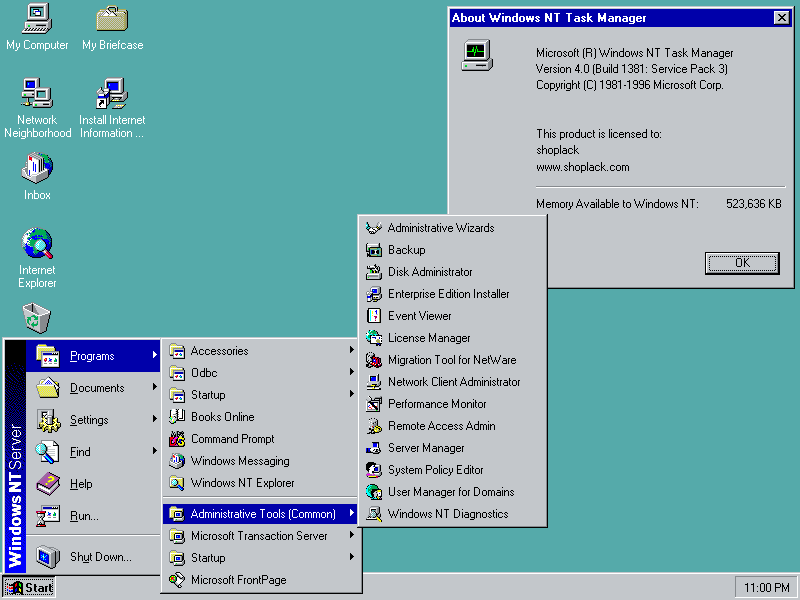Click the 523,636 KB memory value
The image size is (800, 600).
coord(754,204)
